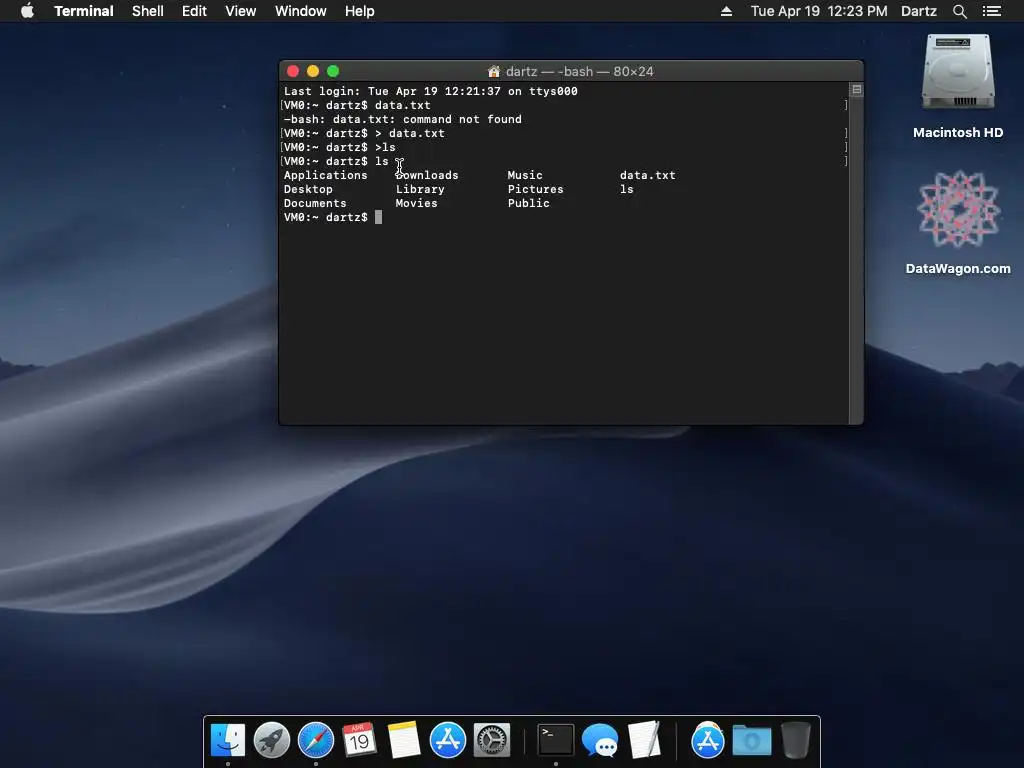Open the Help menu
The width and height of the screenshot is (1024, 768).
click(x=360, y=11)
